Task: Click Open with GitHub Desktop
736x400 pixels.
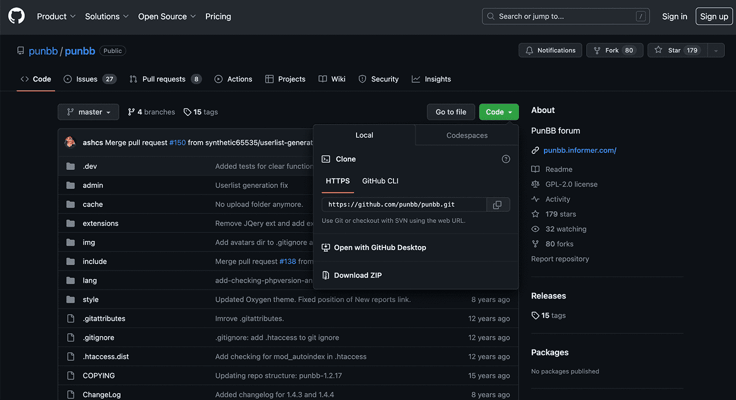Action: coord(379,247)
